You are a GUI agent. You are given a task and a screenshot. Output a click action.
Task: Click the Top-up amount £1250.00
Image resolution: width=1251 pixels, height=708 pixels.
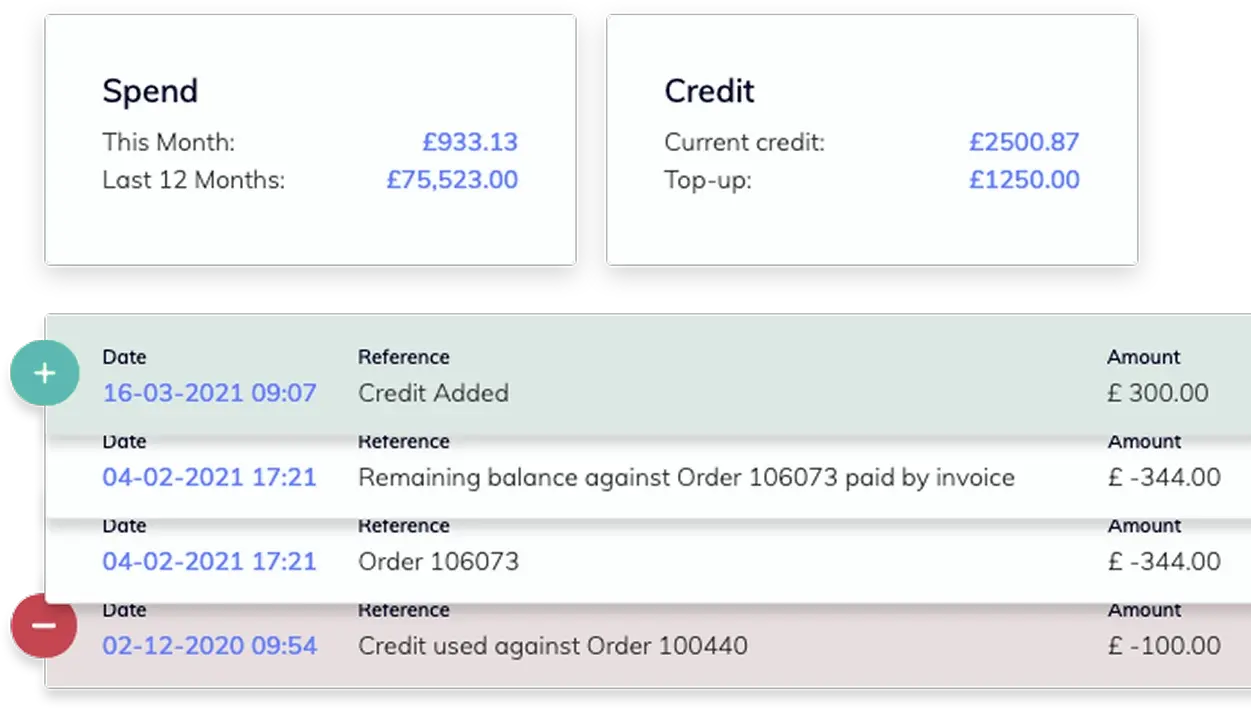1024,180
